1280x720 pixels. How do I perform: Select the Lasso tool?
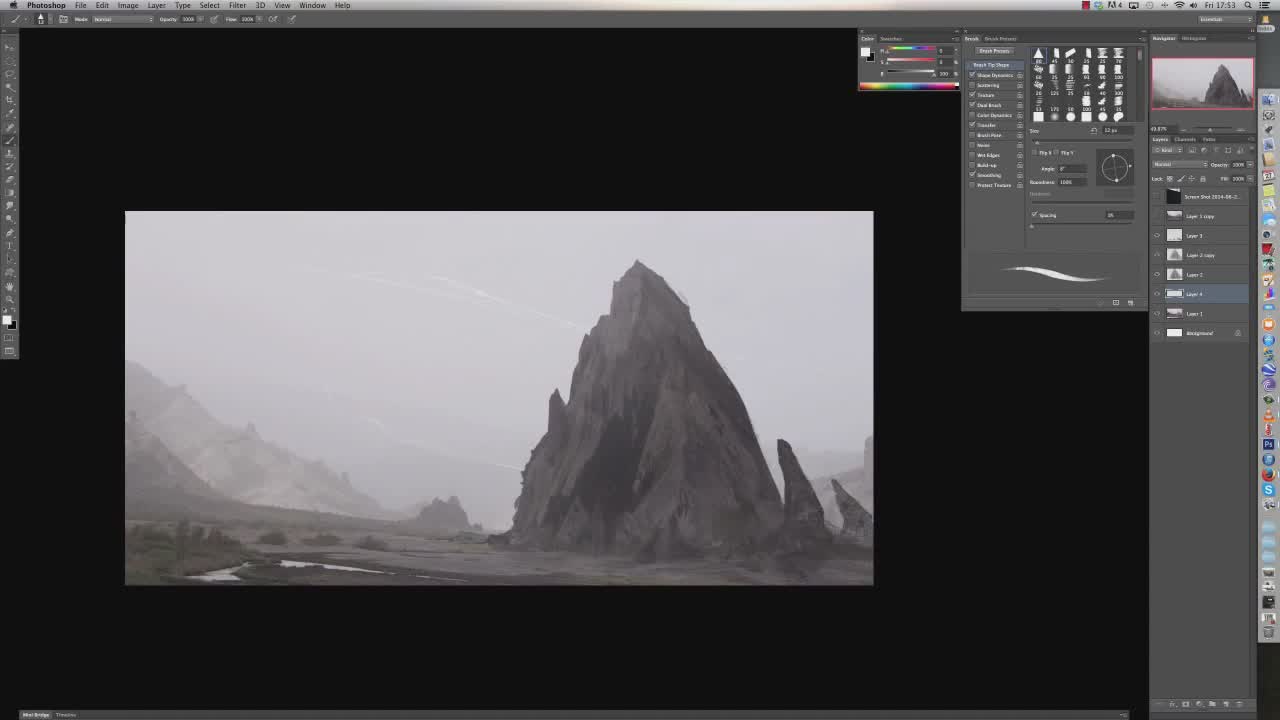[x=10, y=74]
